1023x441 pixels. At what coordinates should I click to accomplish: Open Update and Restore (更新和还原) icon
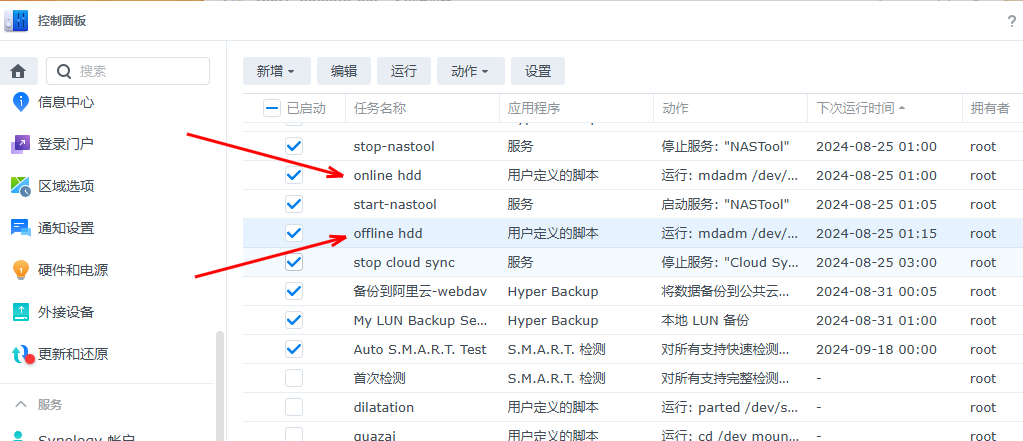(21, 354)
